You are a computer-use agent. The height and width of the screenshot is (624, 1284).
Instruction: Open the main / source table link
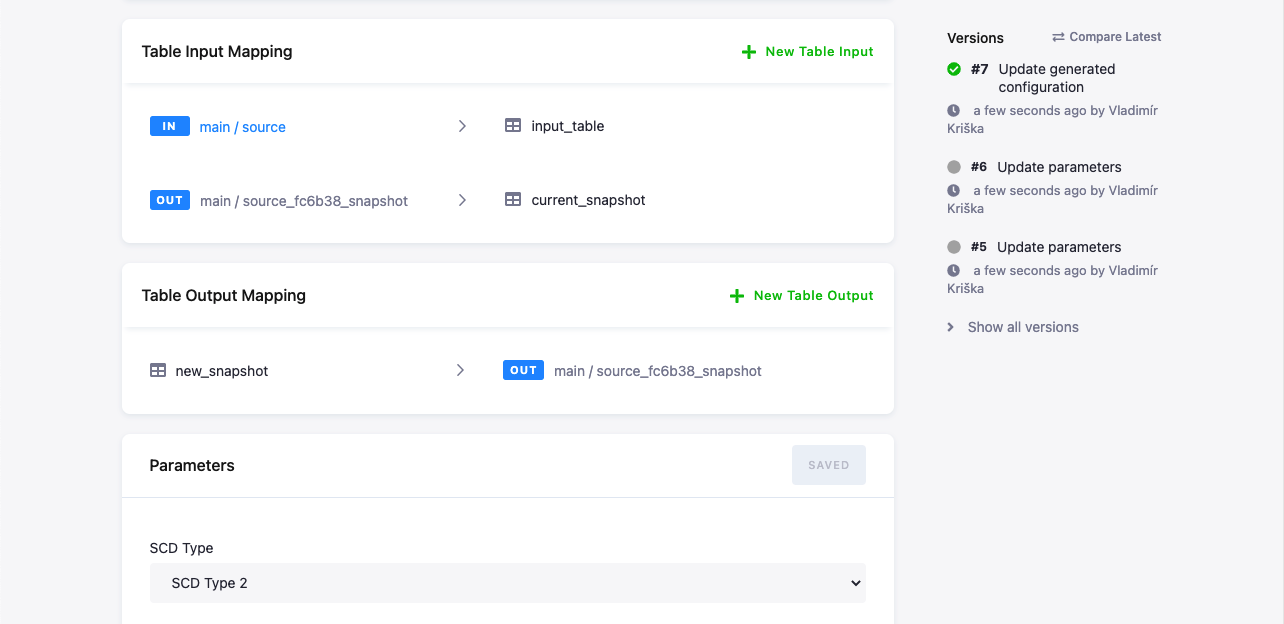click(243, 127)
